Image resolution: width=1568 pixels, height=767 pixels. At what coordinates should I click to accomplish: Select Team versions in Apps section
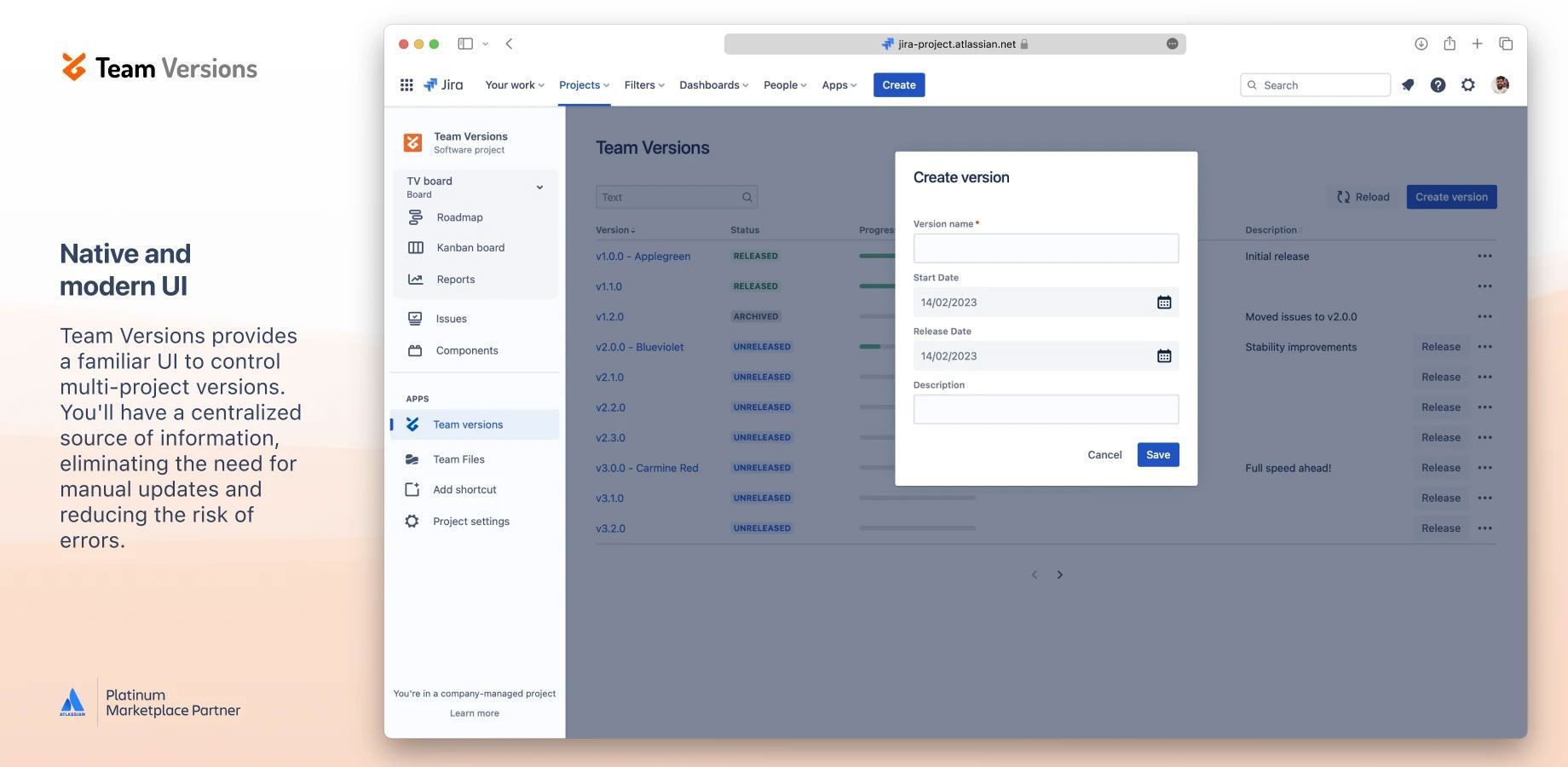coord(476,424)
